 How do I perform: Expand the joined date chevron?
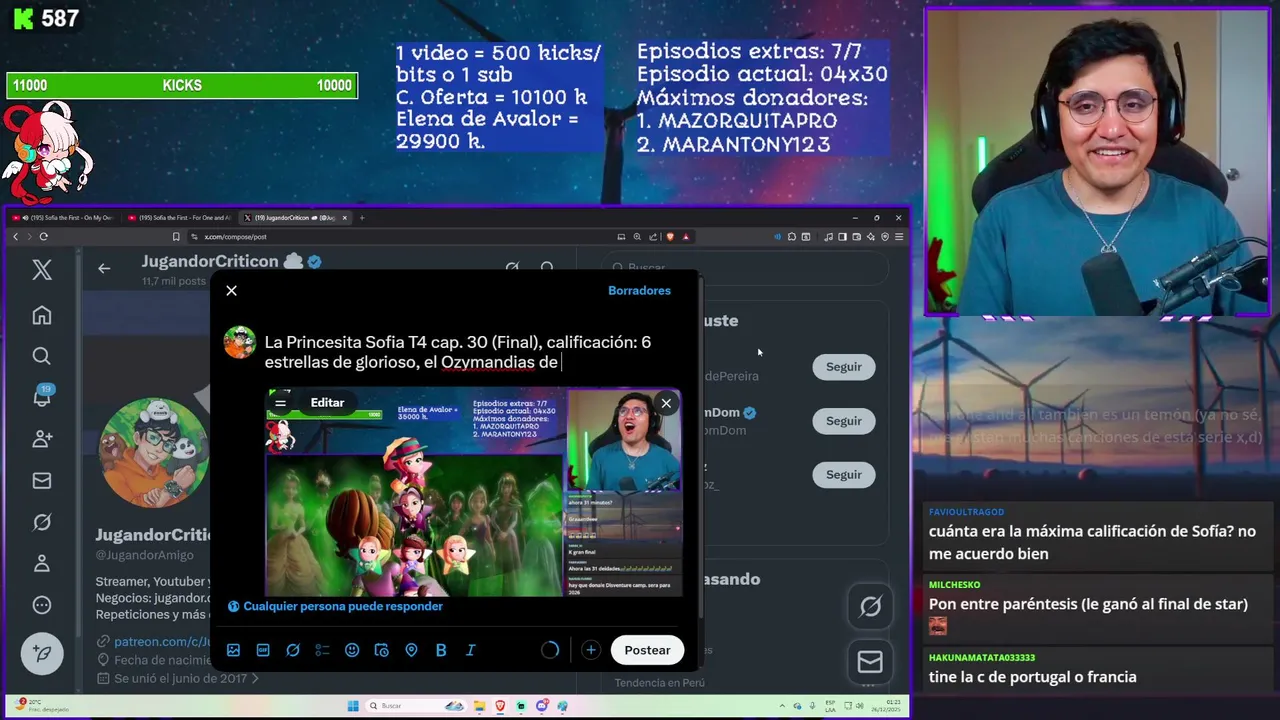pos(255,679)
